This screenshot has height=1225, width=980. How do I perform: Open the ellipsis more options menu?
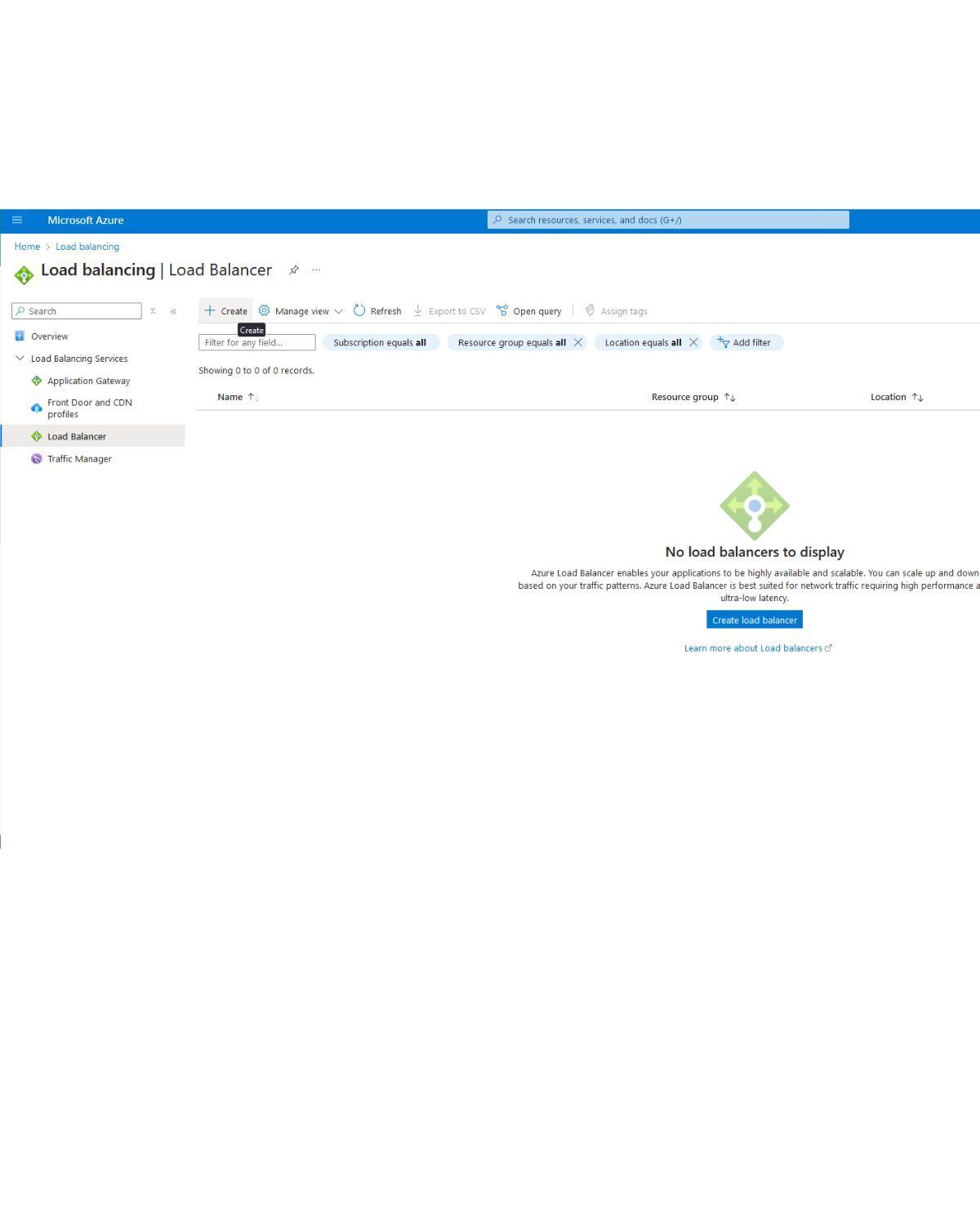317,270
